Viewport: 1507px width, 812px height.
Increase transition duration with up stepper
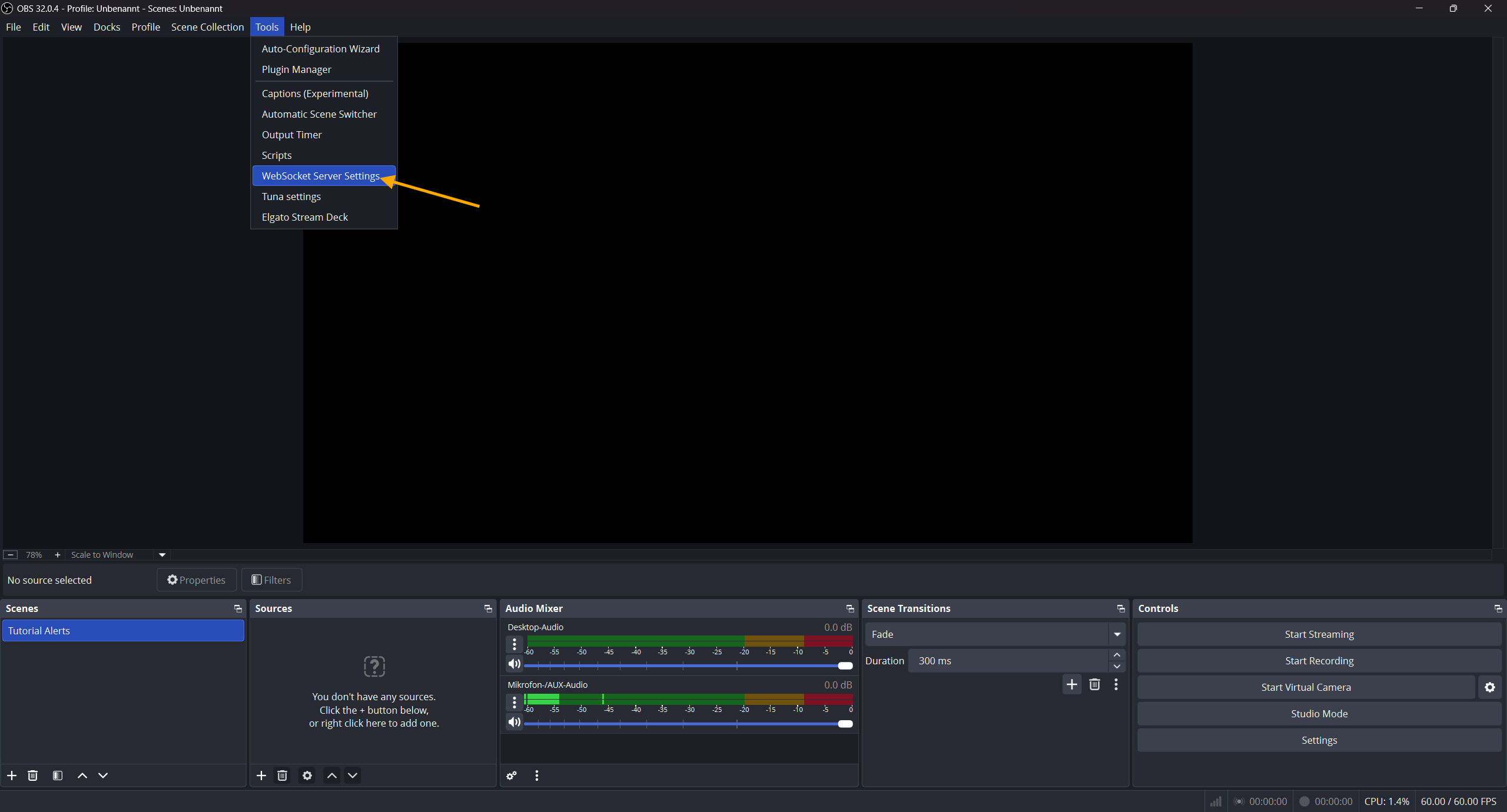click(x=1117, y=655)
